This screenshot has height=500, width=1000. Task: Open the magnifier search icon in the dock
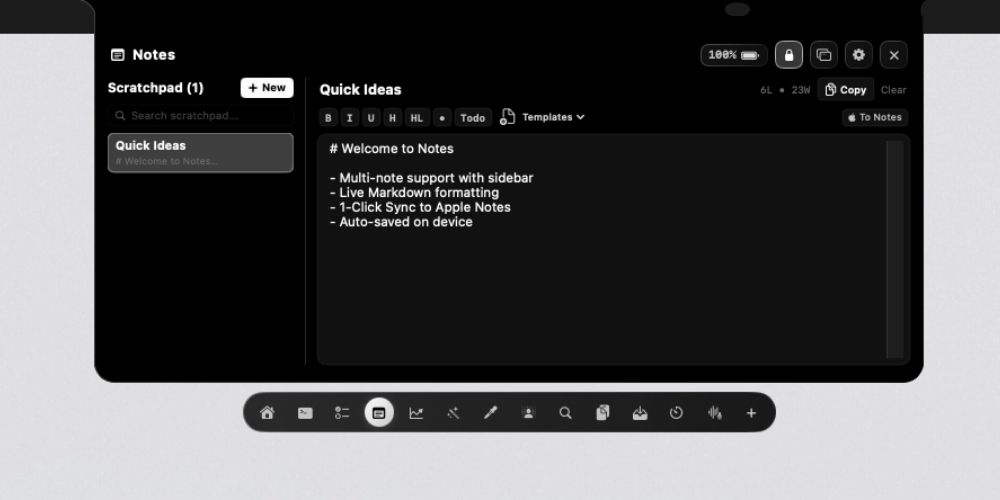coord(565,413)
